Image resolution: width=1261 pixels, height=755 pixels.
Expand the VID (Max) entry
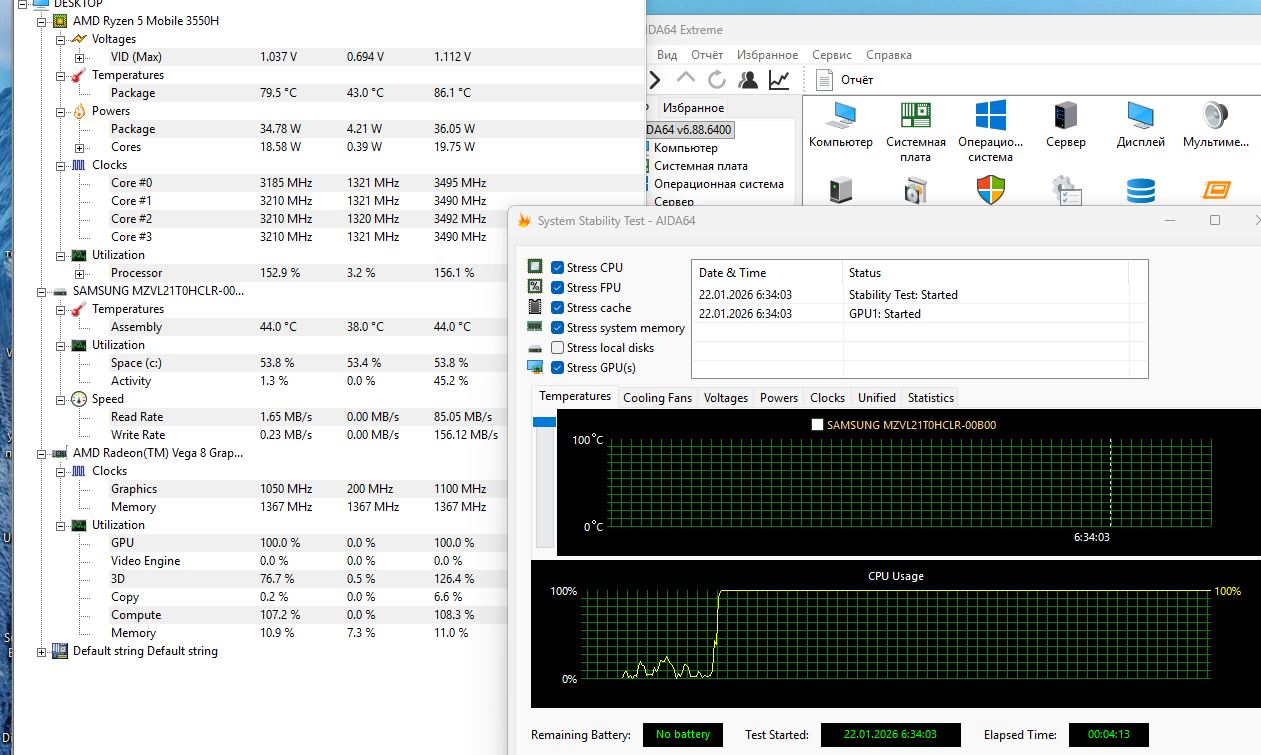[79, 57]
